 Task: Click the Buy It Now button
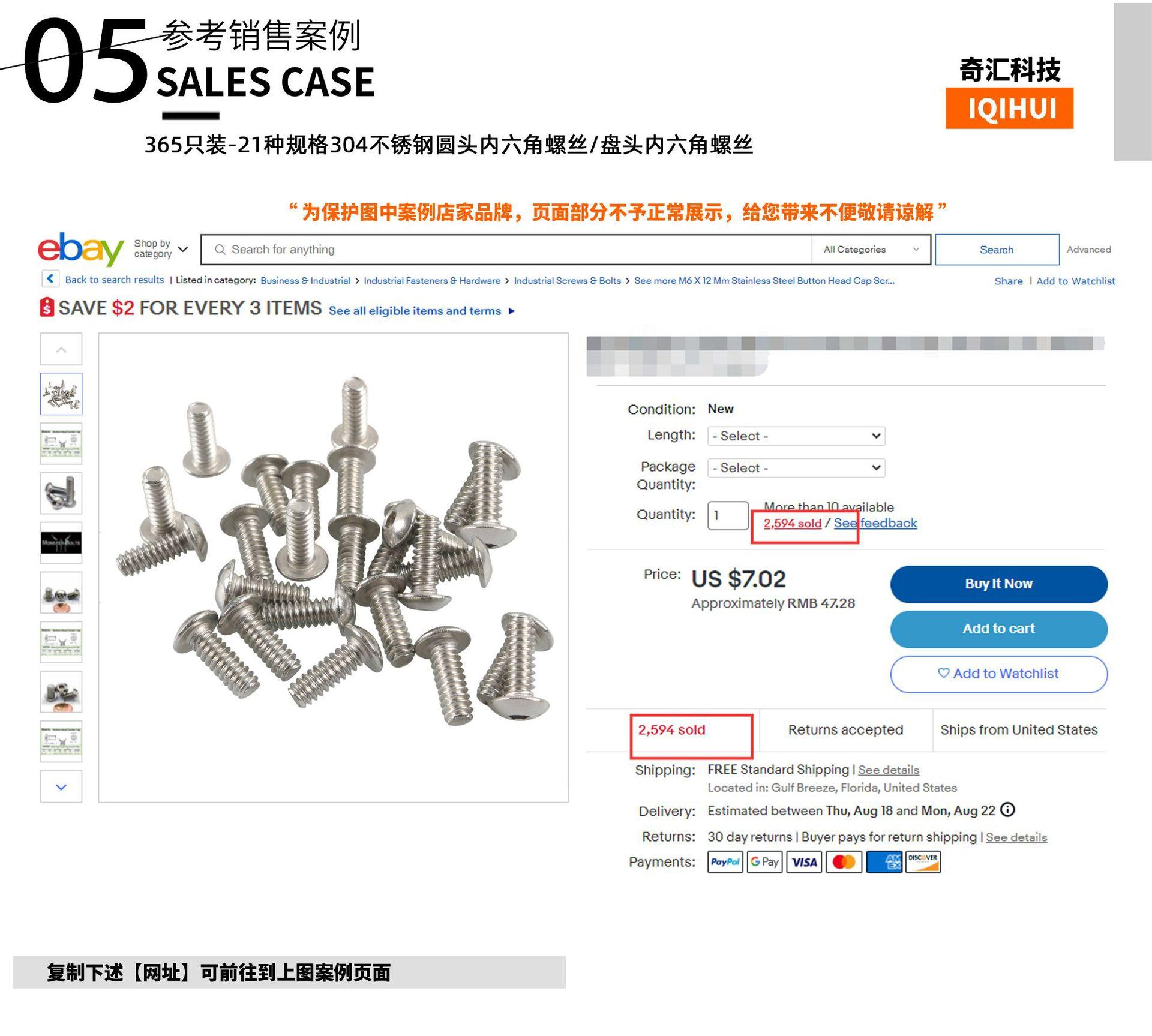tap(999, 584)
